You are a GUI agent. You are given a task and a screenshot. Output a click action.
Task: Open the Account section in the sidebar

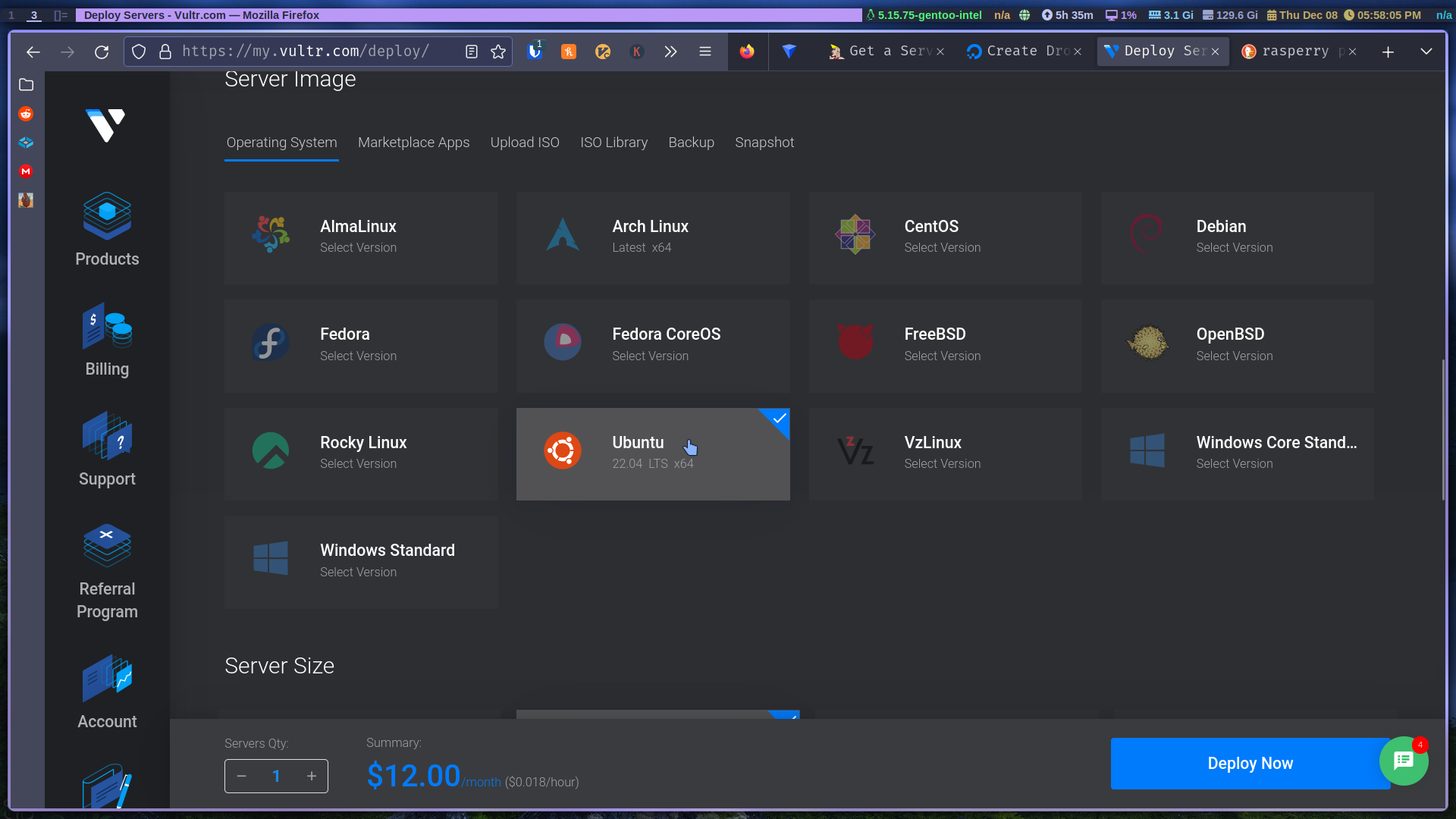coord(107,692)
